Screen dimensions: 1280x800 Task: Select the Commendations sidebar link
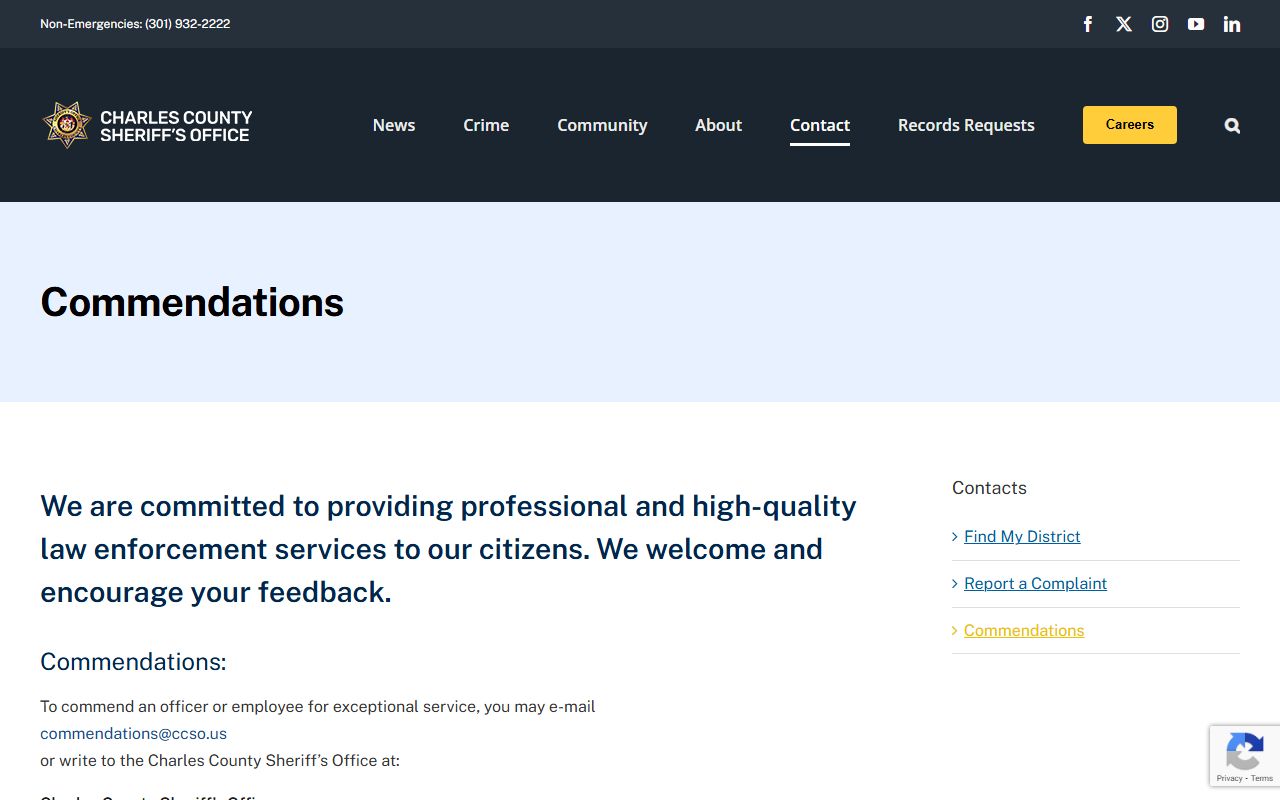1024,631
